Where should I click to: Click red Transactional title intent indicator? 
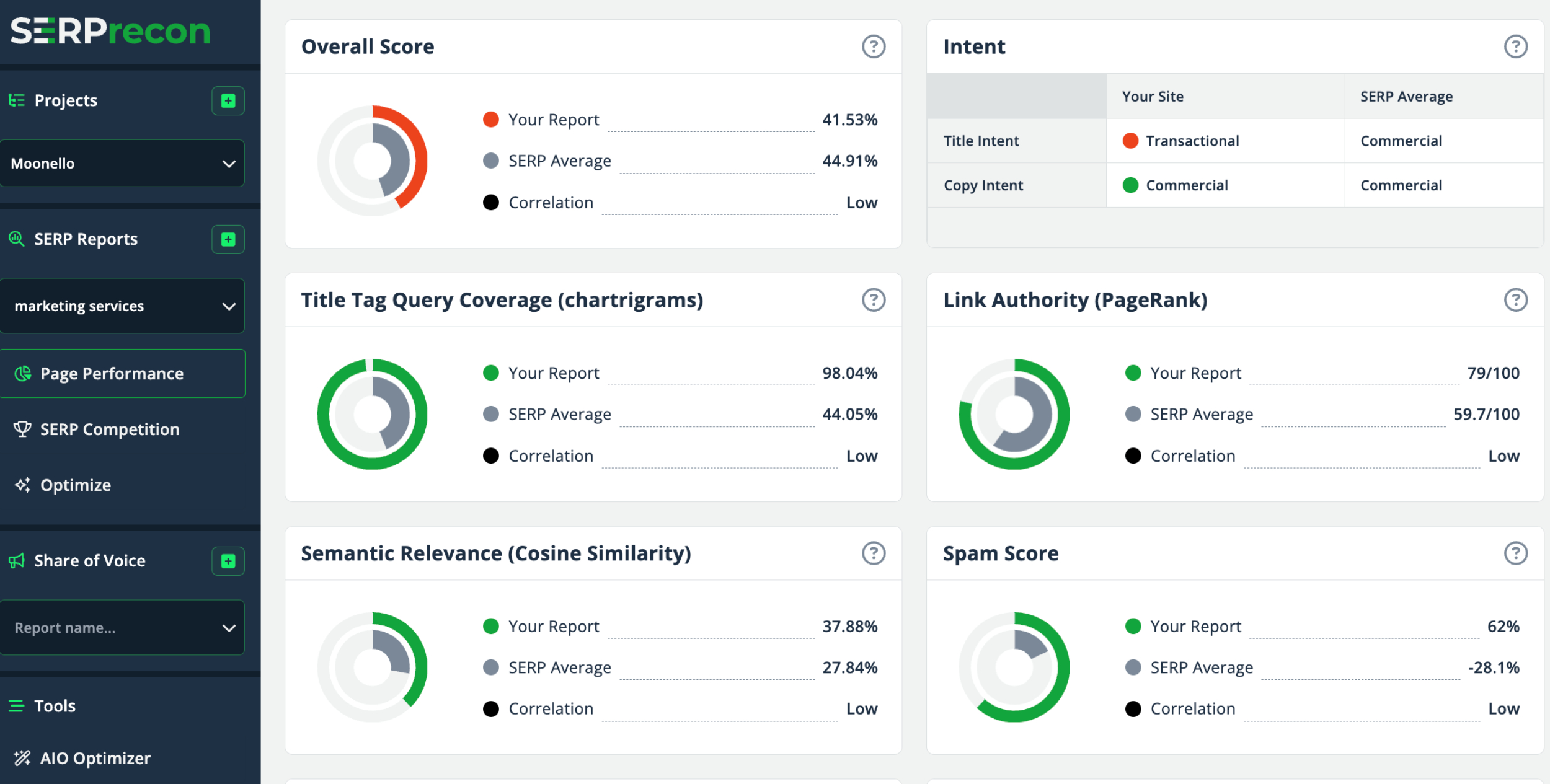[1130, 141]
